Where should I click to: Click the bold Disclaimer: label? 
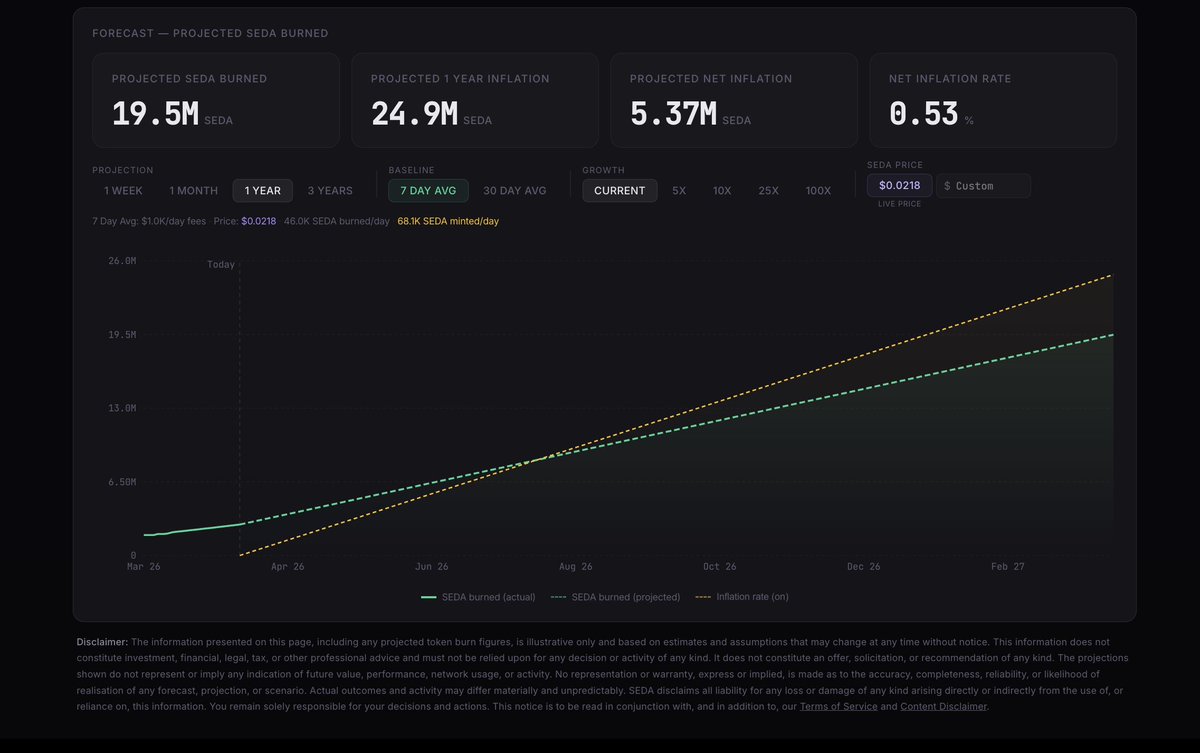click(x=103, y=642)
